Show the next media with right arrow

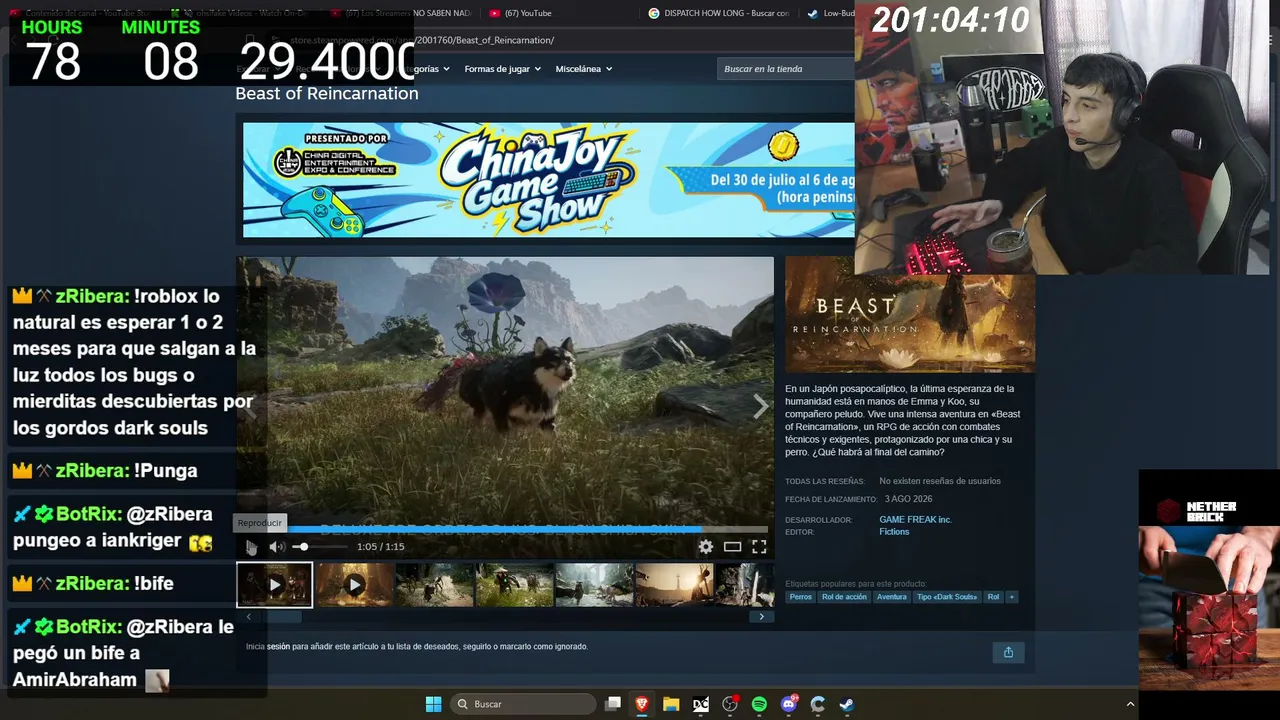[760, 406]
